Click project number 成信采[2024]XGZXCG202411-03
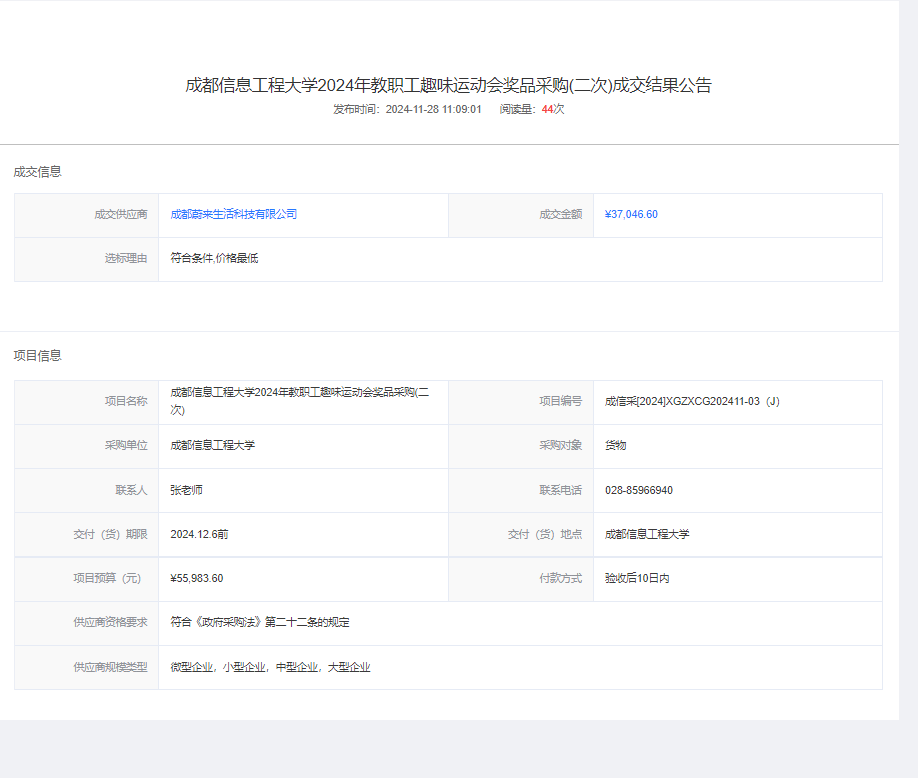The height and width of the screenshot is (778, 918). coord(692,402)
